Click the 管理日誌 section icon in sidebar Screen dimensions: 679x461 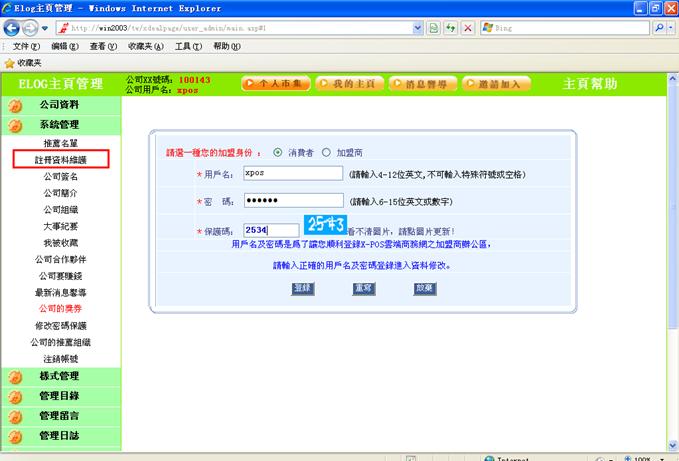tap(15, 436)
